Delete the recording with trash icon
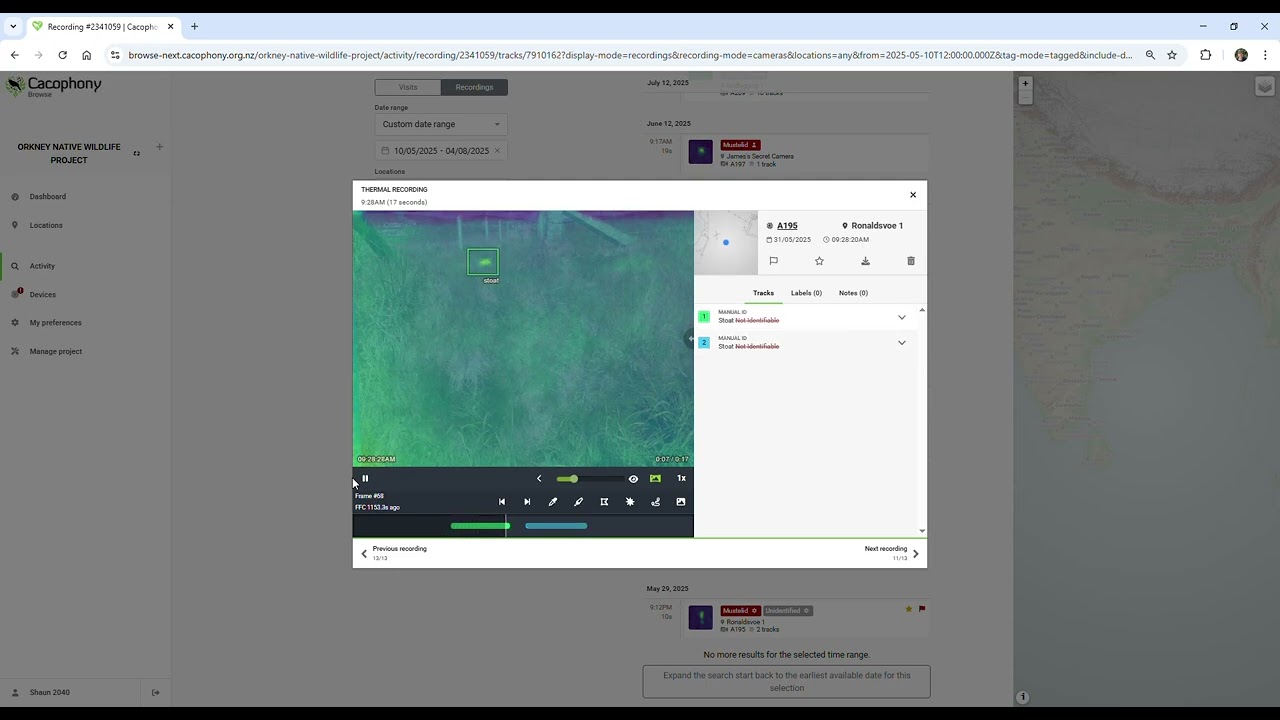The image size is (1280, 720). pyautogui.click(x=911, y=261)
